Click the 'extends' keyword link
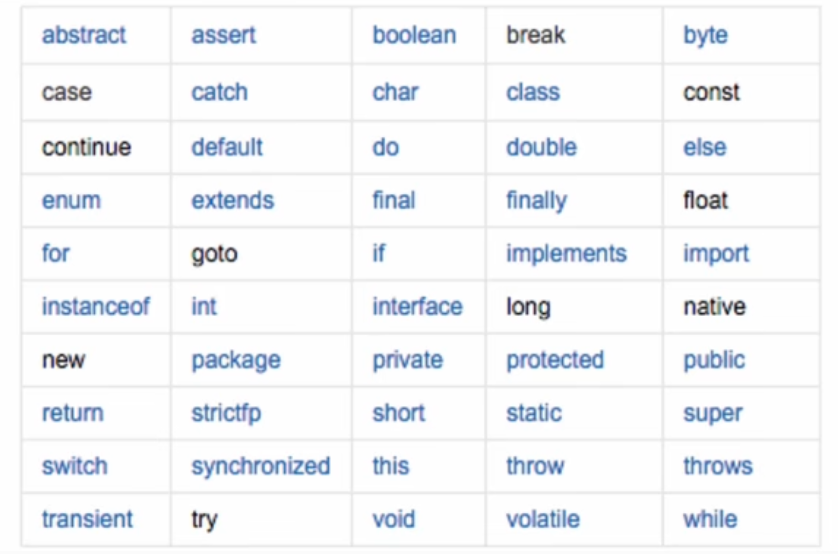Image resolution: width=838 pixels, height=554 pixels. pyautogui.click(x=232, y=200)
